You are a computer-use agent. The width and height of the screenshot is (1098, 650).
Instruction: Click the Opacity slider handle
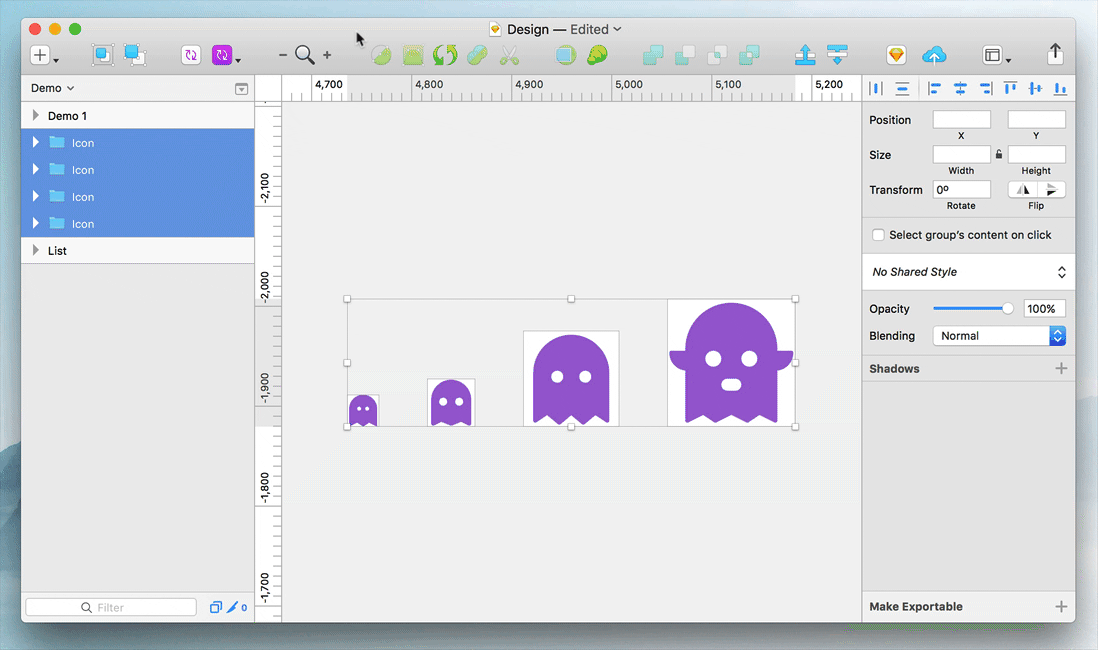click(x=1008, y=308)
